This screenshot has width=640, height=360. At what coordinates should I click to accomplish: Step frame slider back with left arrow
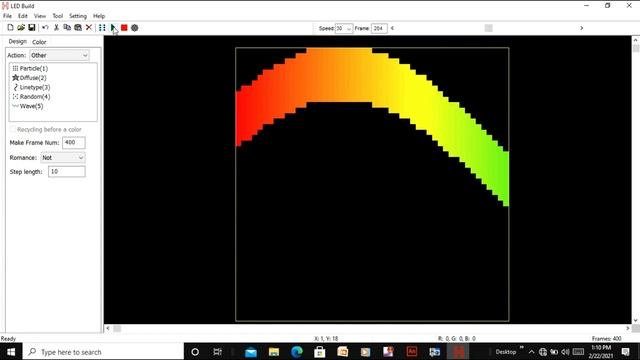[x=392, y=28]
